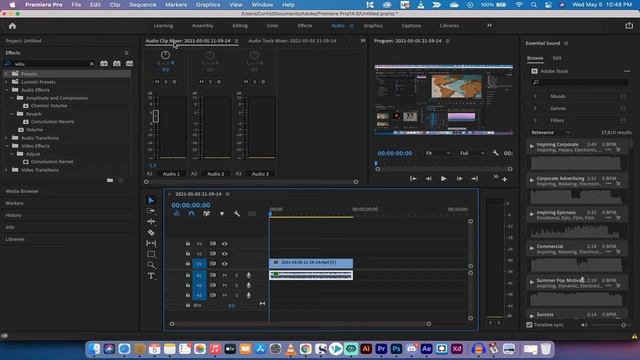
Task: Click the Audio 1 volume fader handle
Action: pos(156,116)
